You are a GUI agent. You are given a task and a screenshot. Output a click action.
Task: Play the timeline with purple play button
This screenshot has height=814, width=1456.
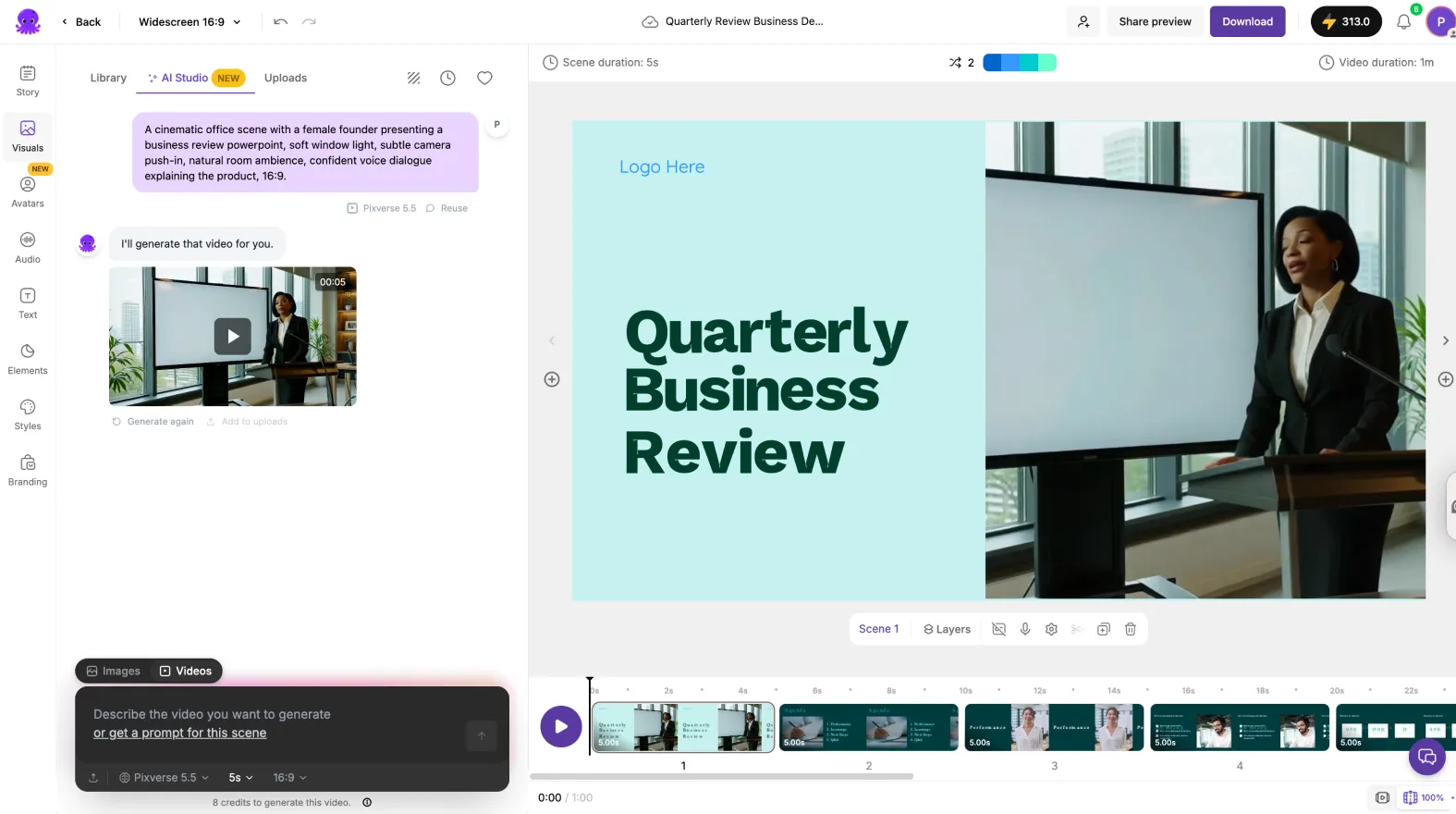[x=561, y=726]
